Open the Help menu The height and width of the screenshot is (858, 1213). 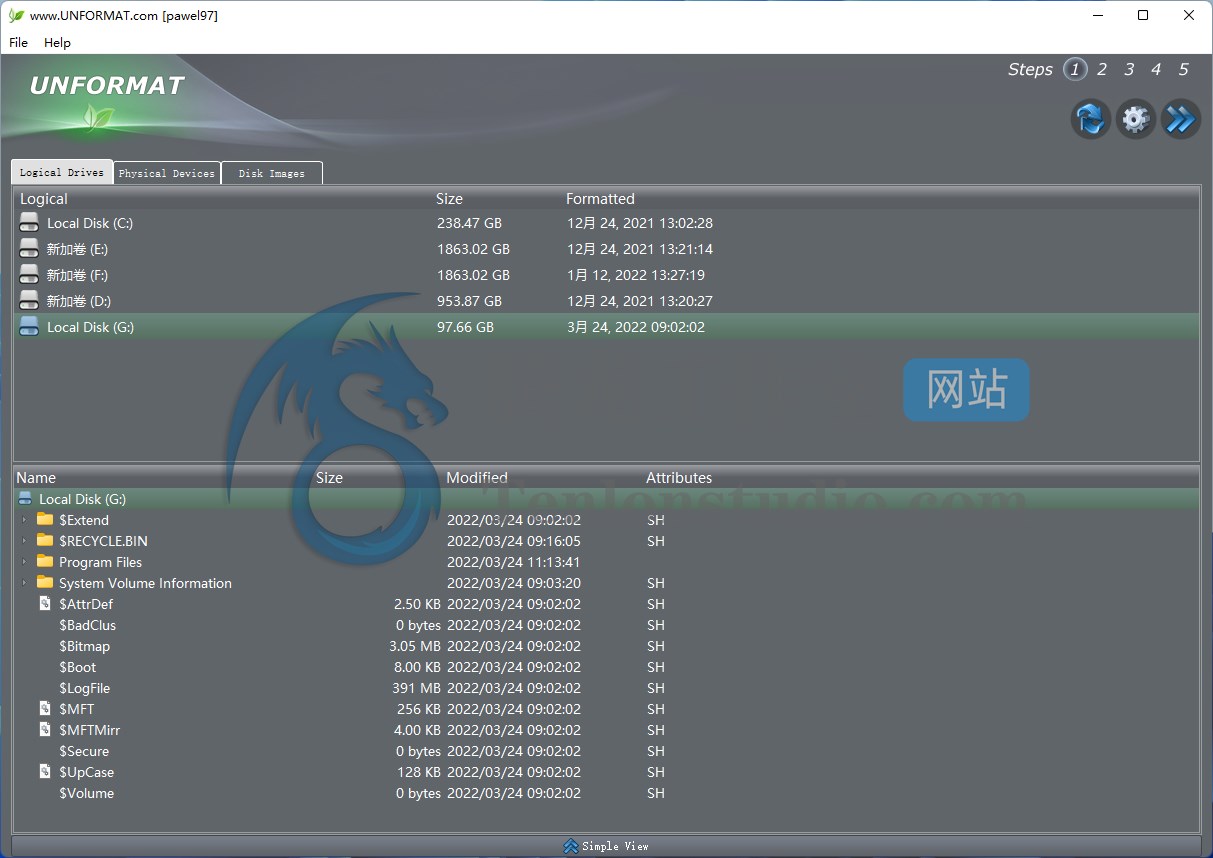pos(58,43)
